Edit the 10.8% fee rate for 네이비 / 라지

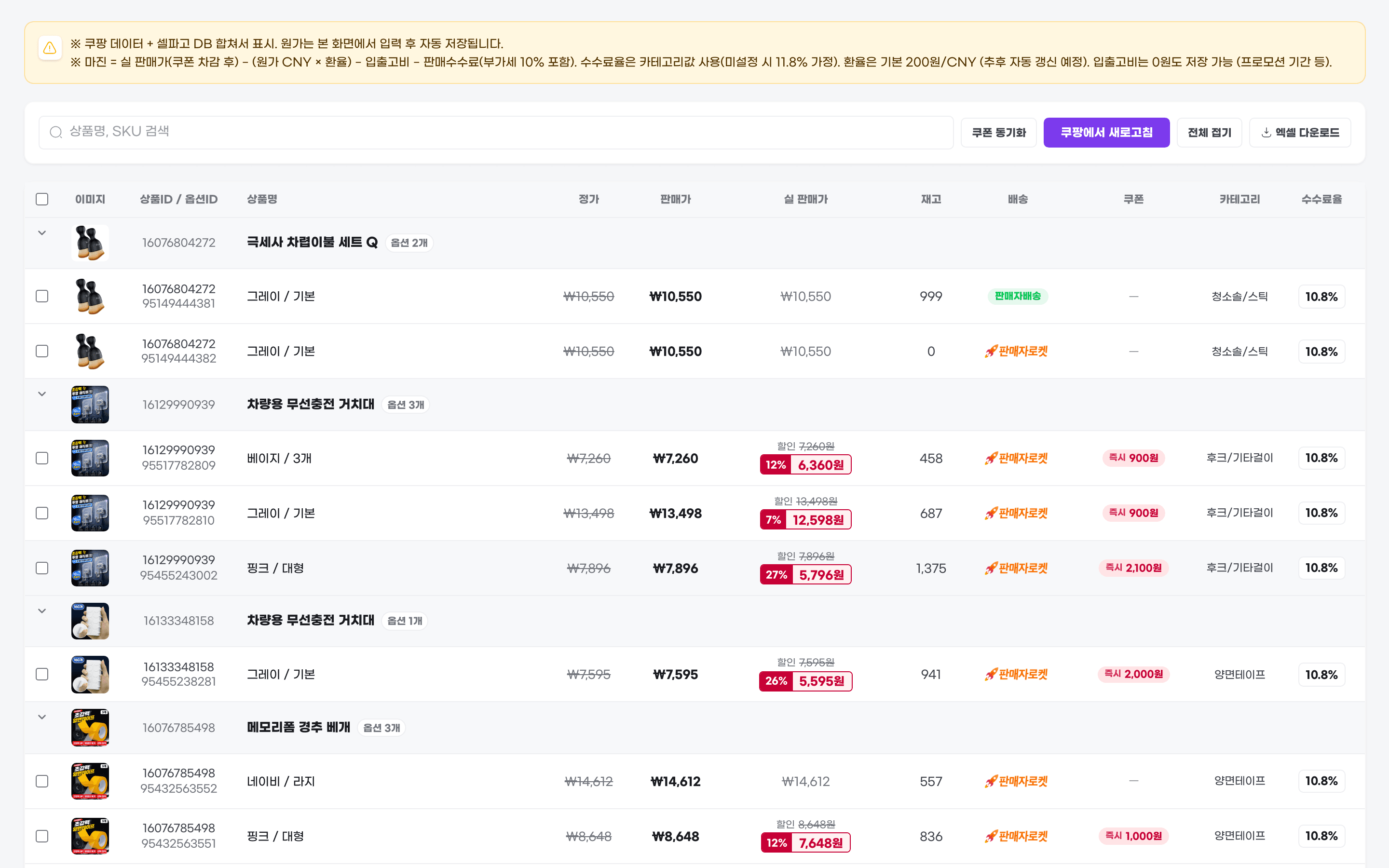coord(1321,781)
